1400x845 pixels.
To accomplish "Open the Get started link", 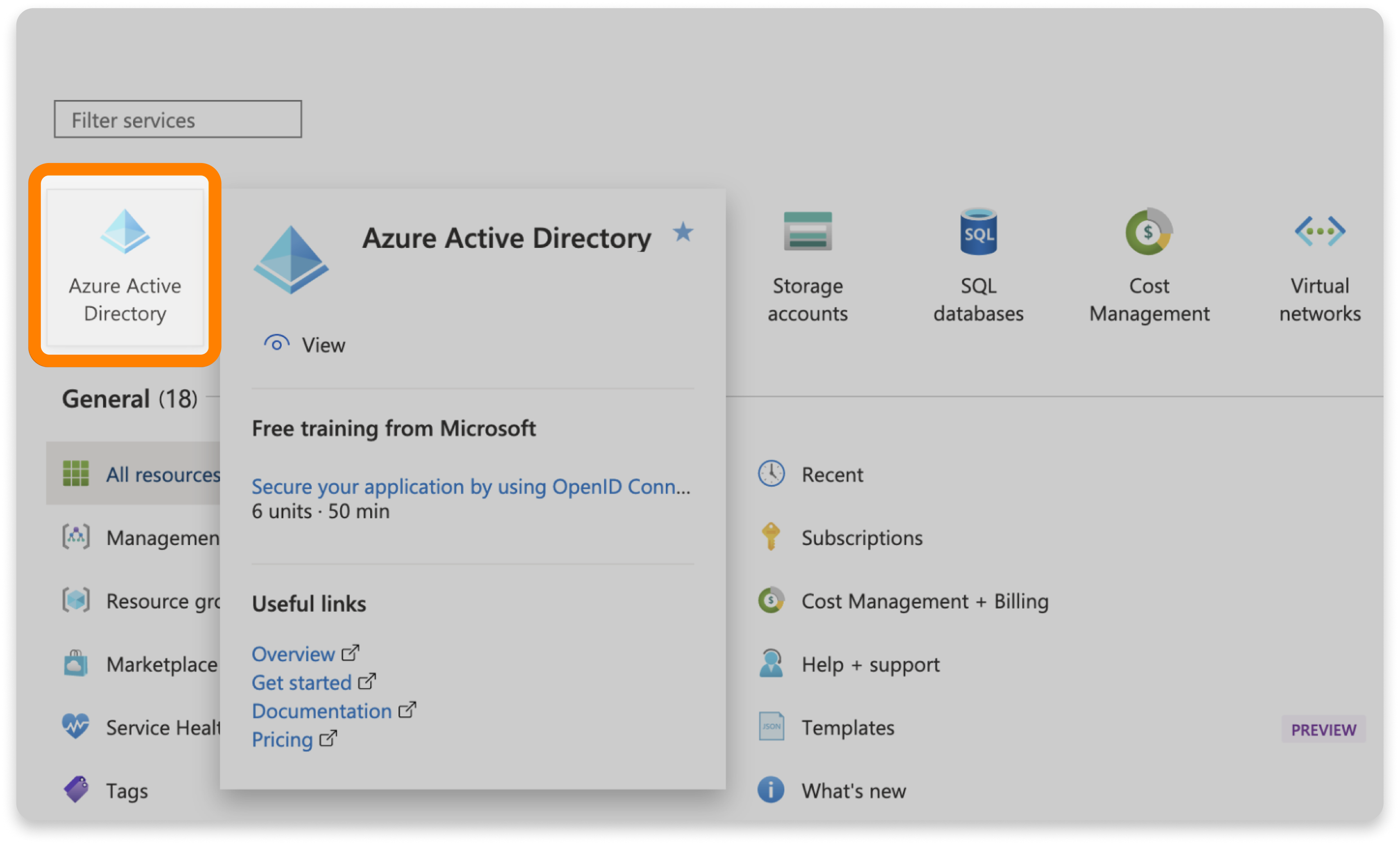I will 302,682.
